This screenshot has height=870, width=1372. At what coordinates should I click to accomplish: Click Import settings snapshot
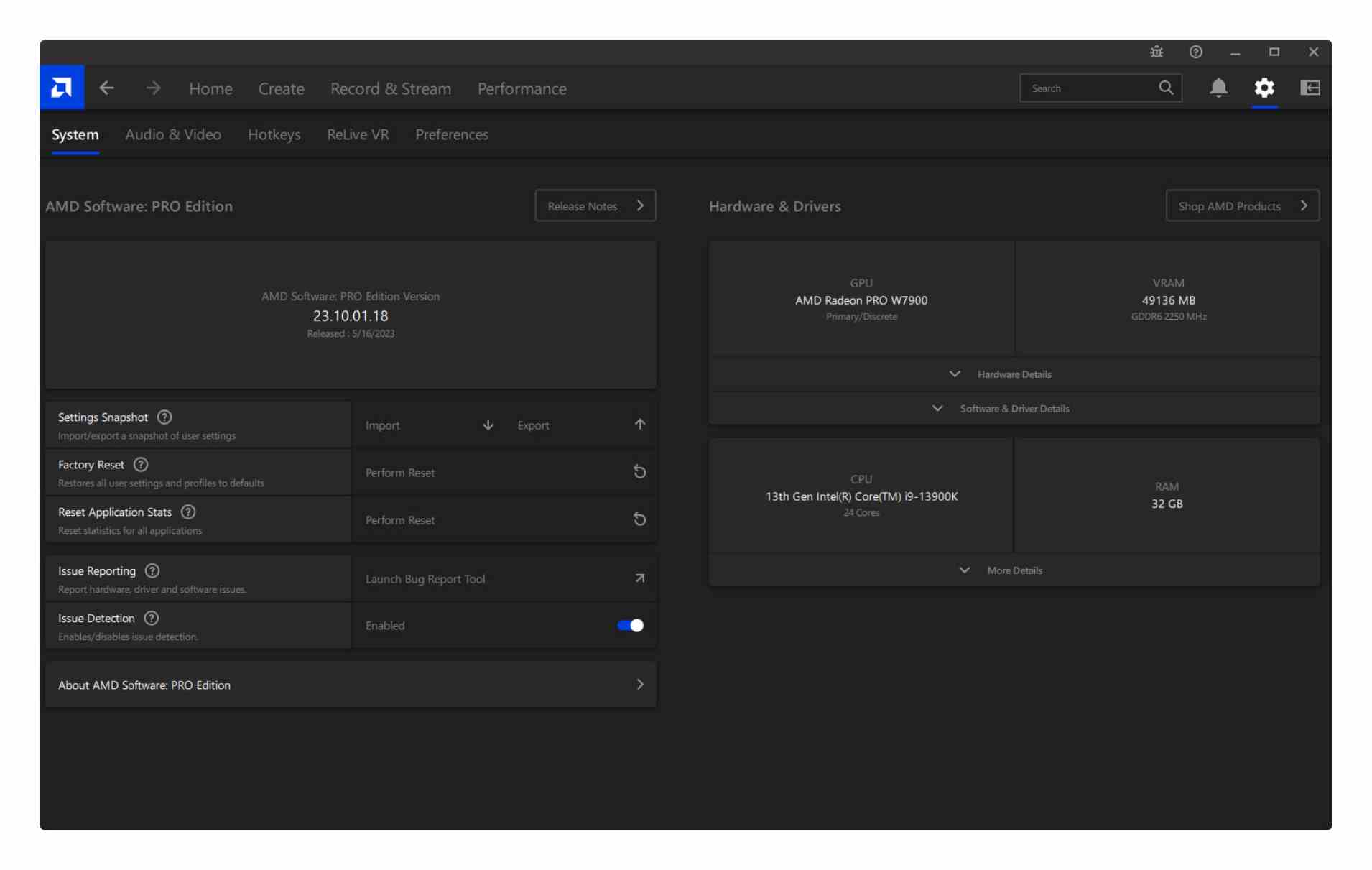pyautogui.click(x=429, y=425)
